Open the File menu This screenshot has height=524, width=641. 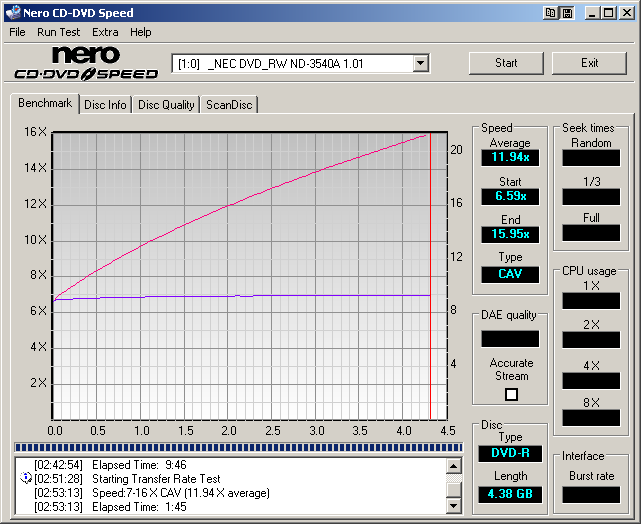(x=17, y=32)
